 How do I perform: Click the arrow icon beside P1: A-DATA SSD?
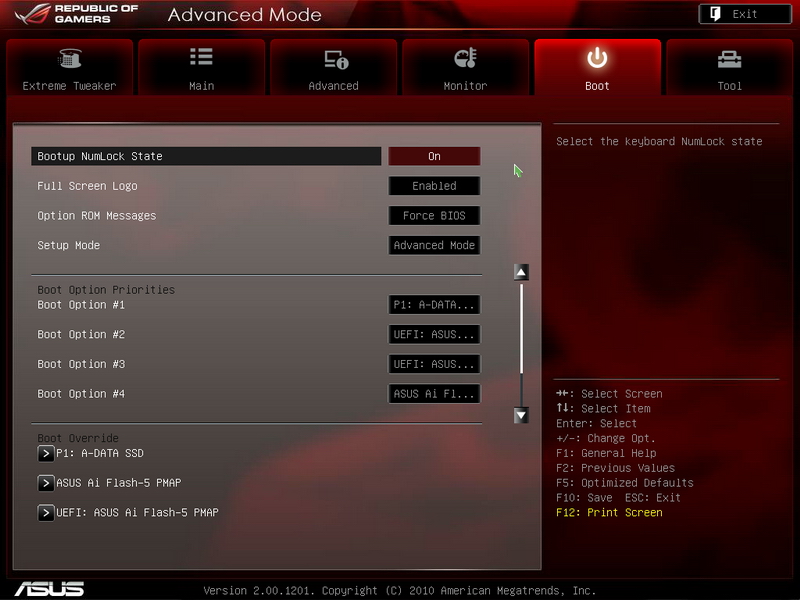pos(45,453)
